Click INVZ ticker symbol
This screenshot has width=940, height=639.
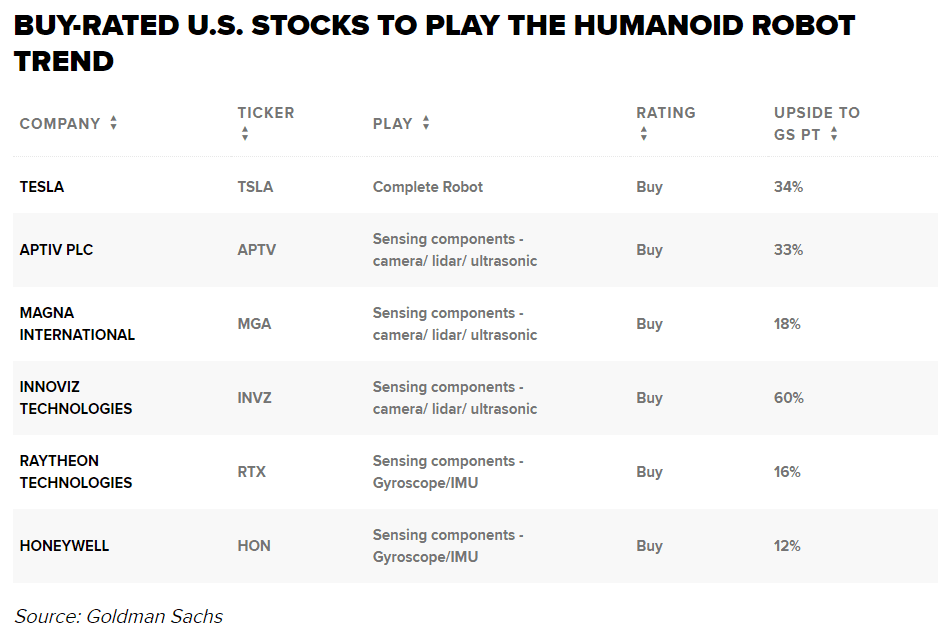pyautogui.click(x=254, y=398)
